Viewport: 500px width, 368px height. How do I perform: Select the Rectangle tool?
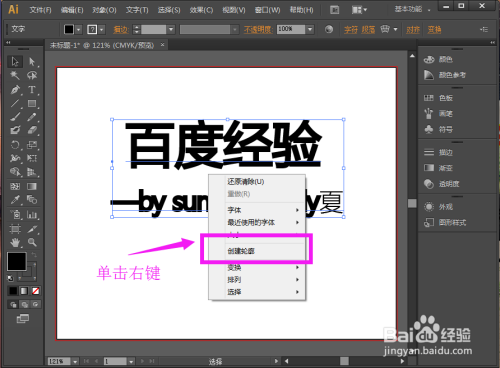32,104
